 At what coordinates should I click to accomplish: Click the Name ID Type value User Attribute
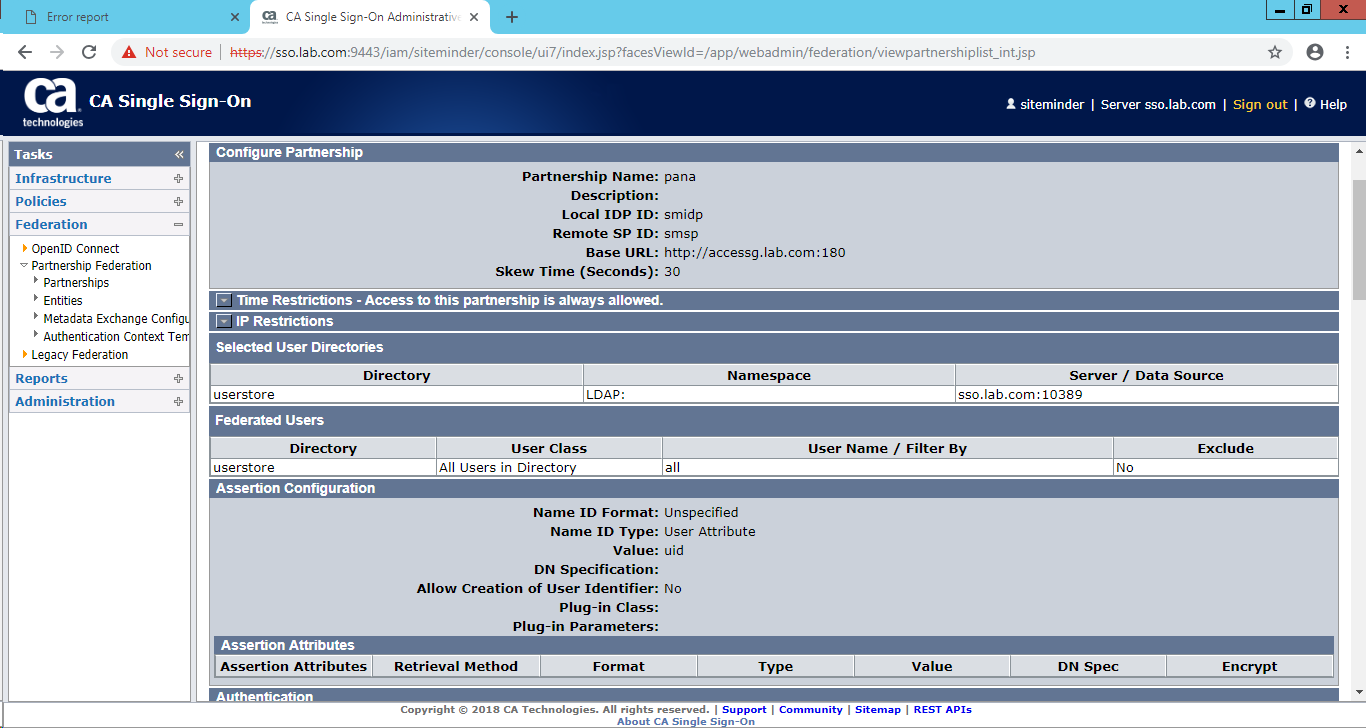[x=710, y=531]
